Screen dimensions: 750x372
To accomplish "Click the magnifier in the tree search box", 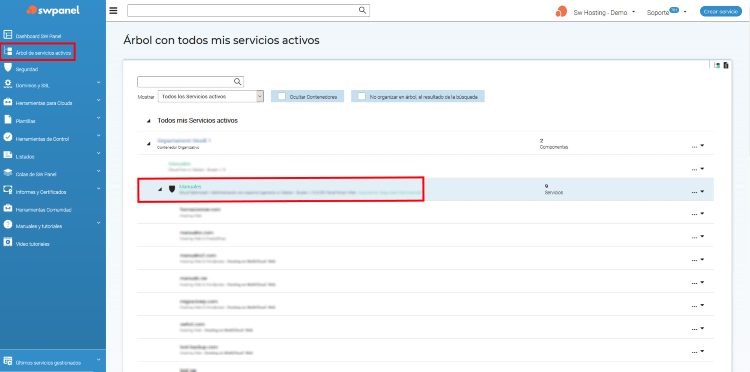I will [237, 82].
